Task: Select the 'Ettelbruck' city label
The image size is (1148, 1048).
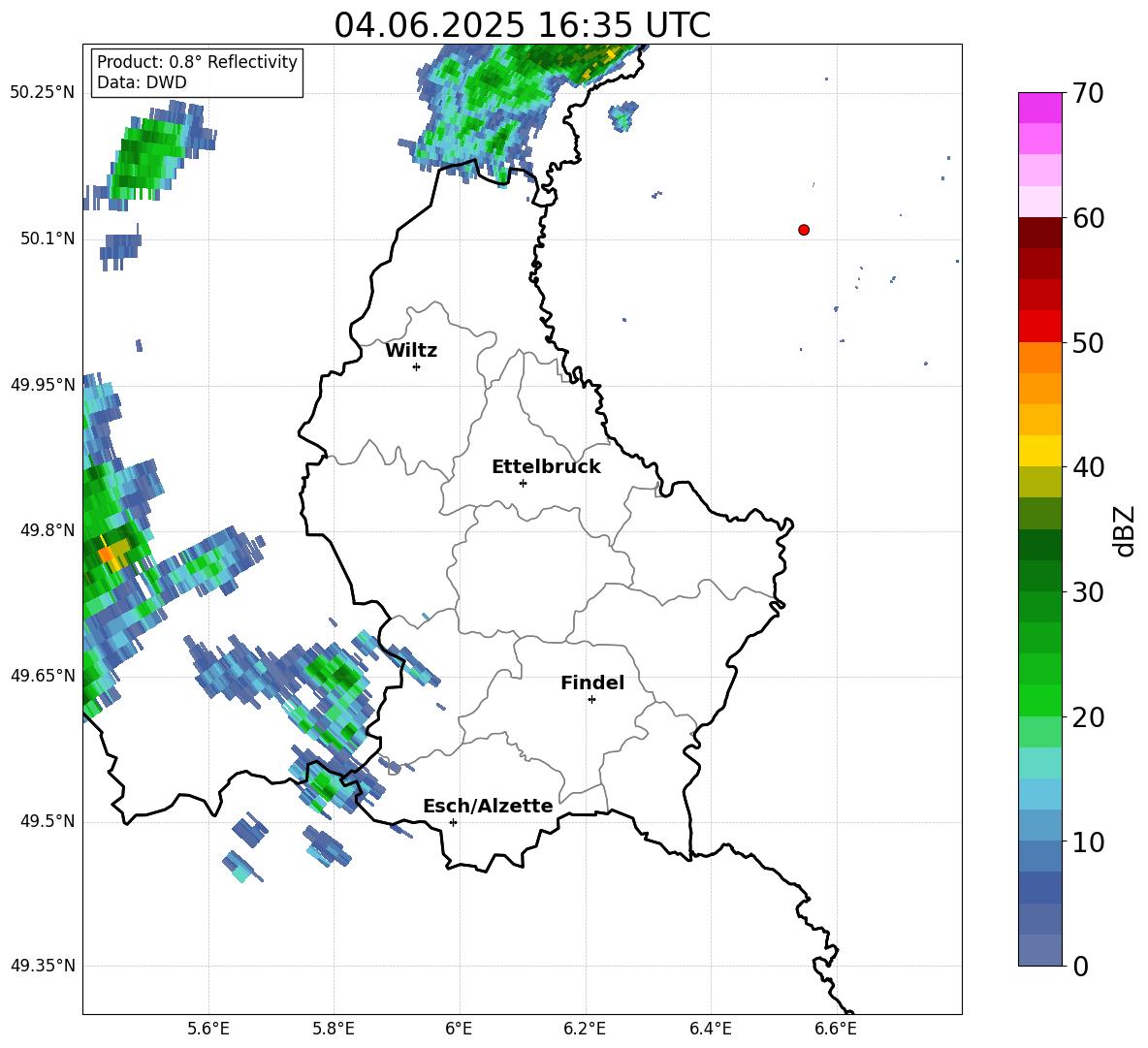Action: [546, 467]
